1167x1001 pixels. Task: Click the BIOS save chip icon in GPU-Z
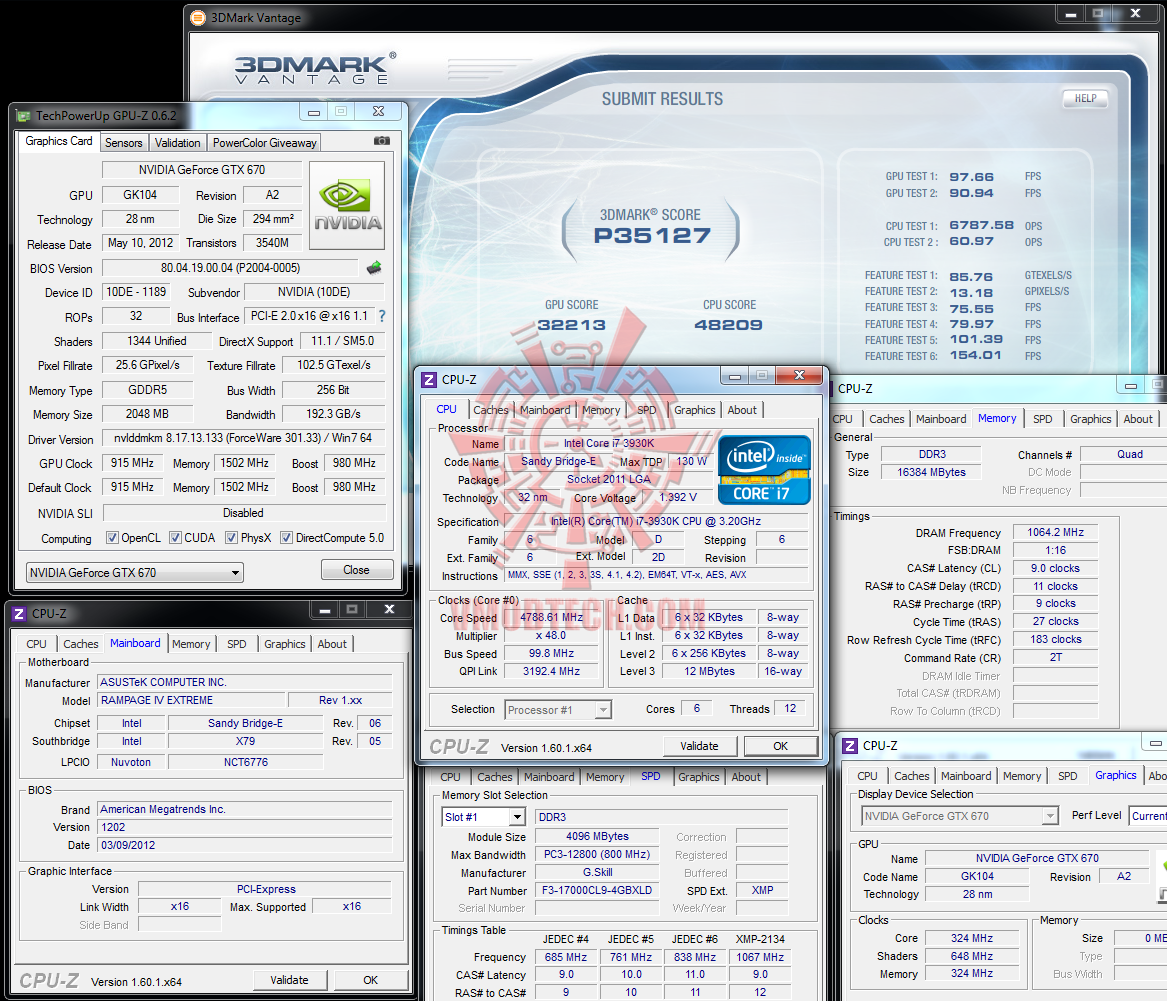(x=374, y=268)
